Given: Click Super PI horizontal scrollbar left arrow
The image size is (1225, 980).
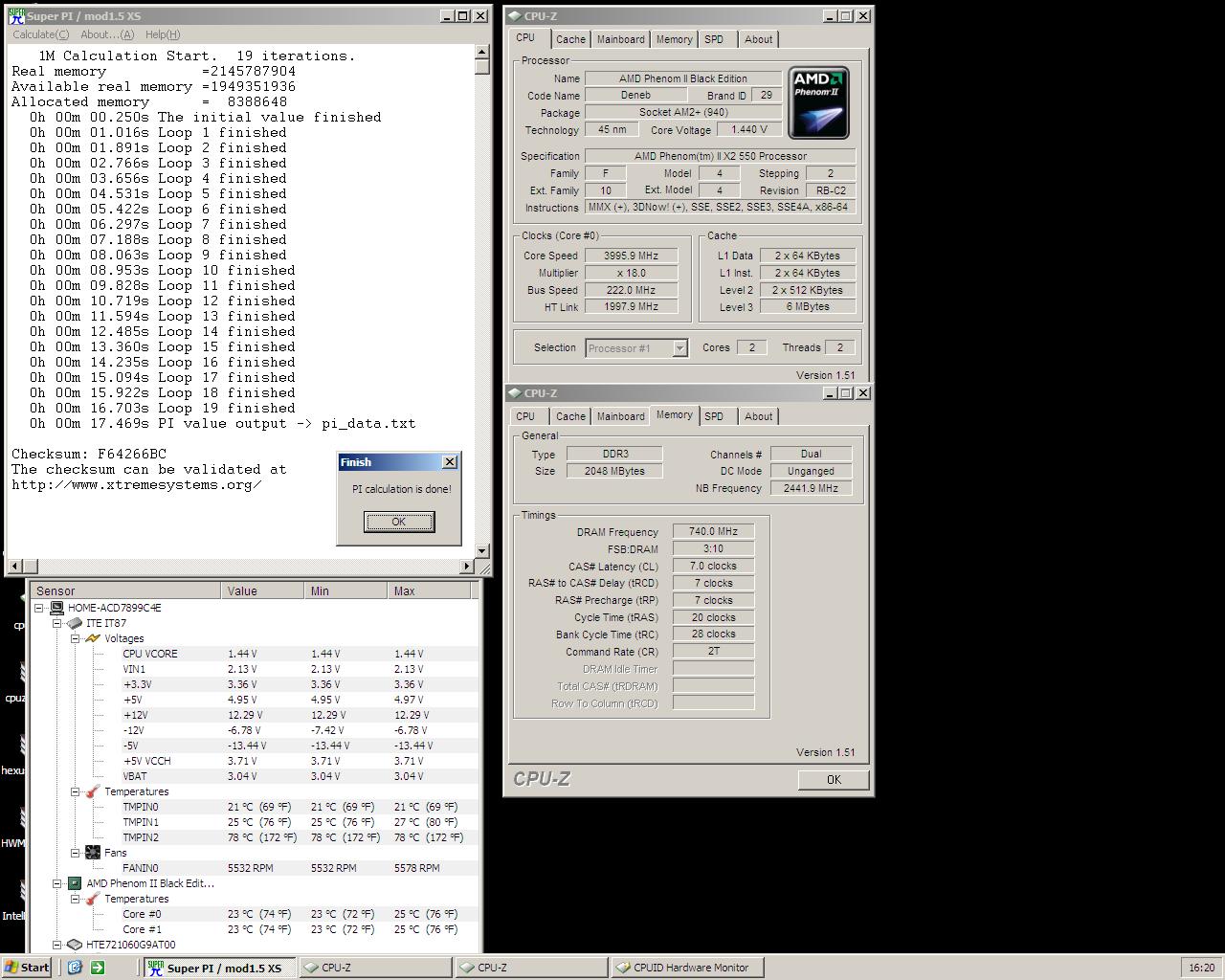Looking at the screenshot, I should [15, 567].
